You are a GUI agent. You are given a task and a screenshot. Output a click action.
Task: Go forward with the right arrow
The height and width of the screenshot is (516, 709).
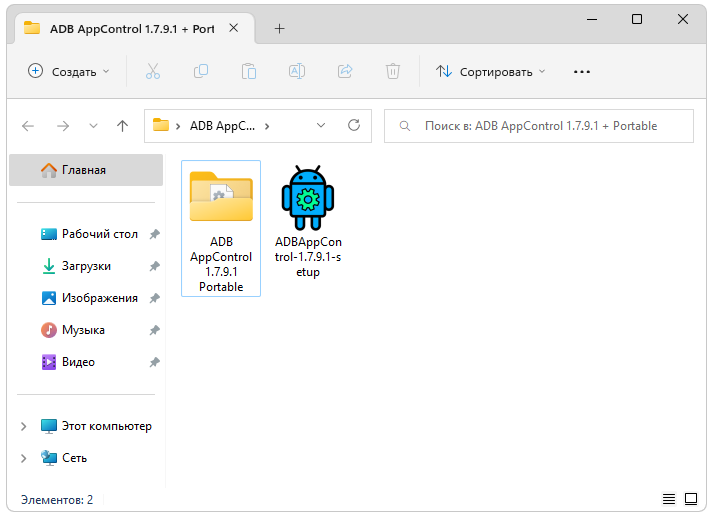point(63,126)
